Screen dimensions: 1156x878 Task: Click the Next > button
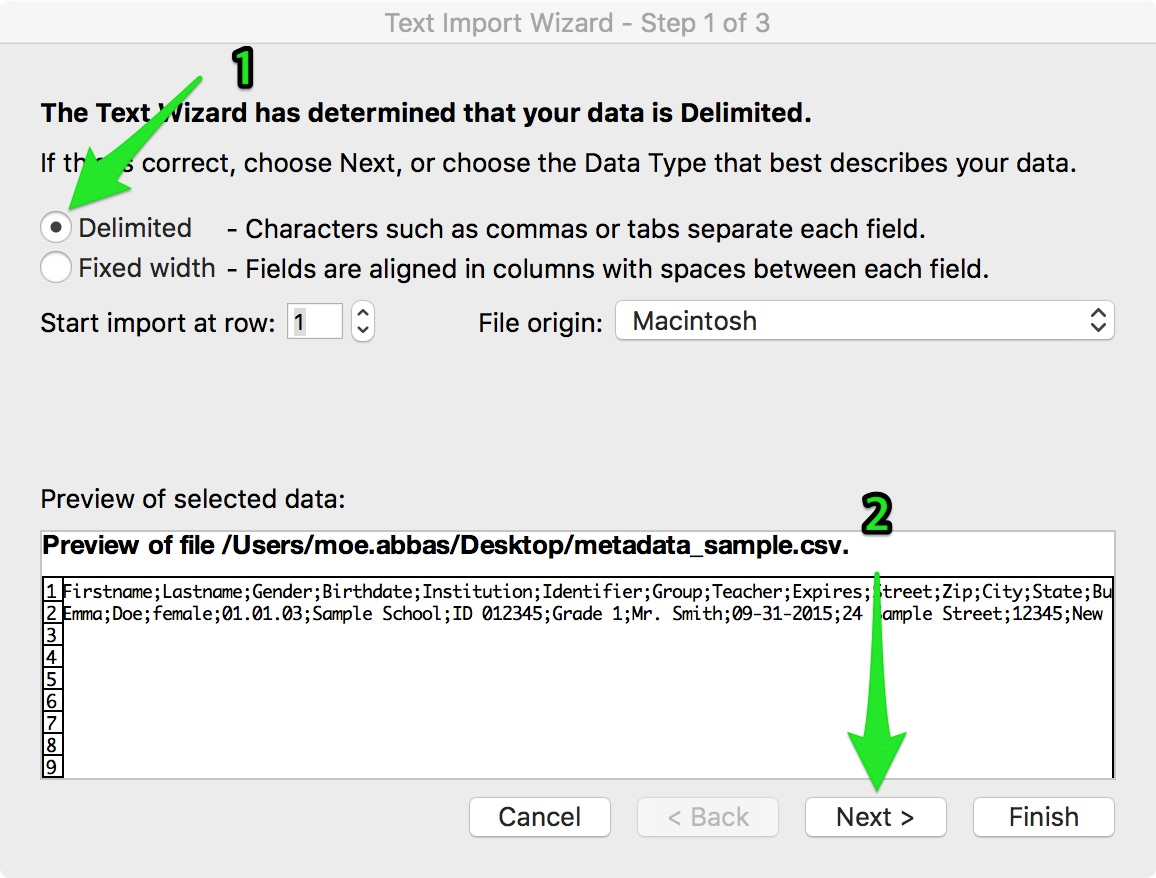(x=876, y=817)
